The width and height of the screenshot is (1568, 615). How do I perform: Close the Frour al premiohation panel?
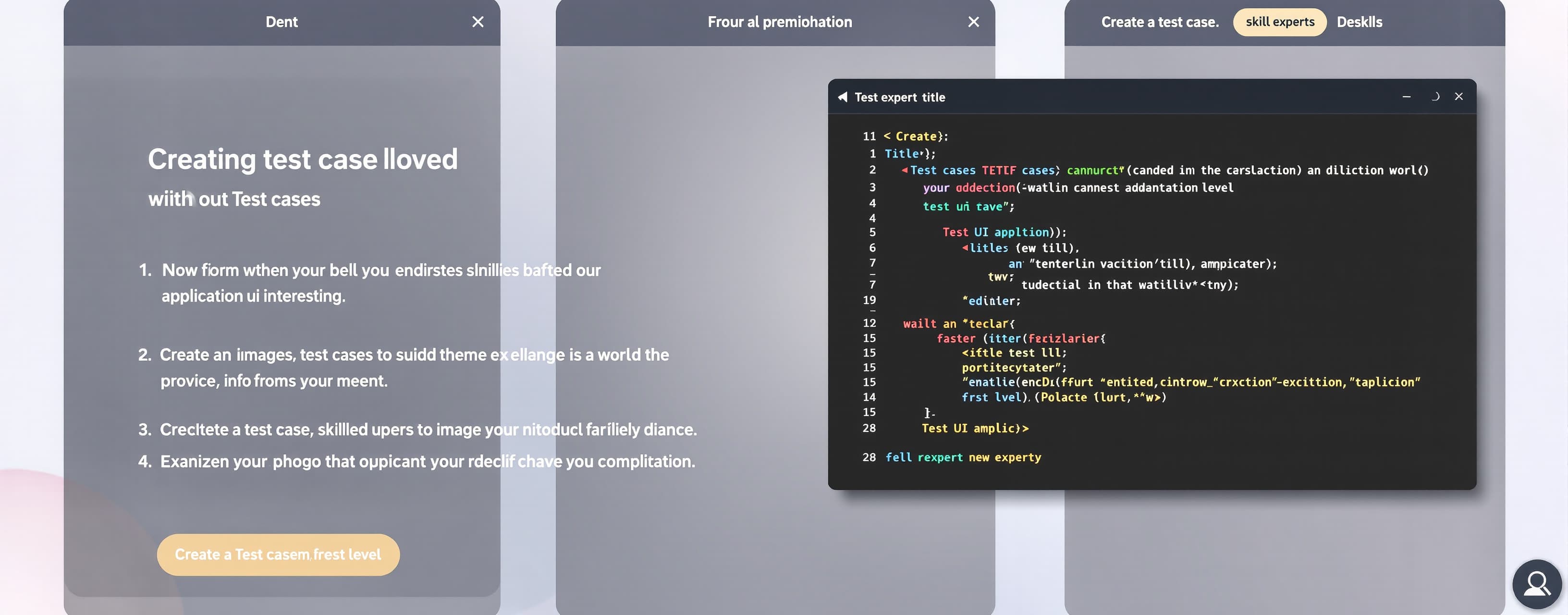(973, 22)
